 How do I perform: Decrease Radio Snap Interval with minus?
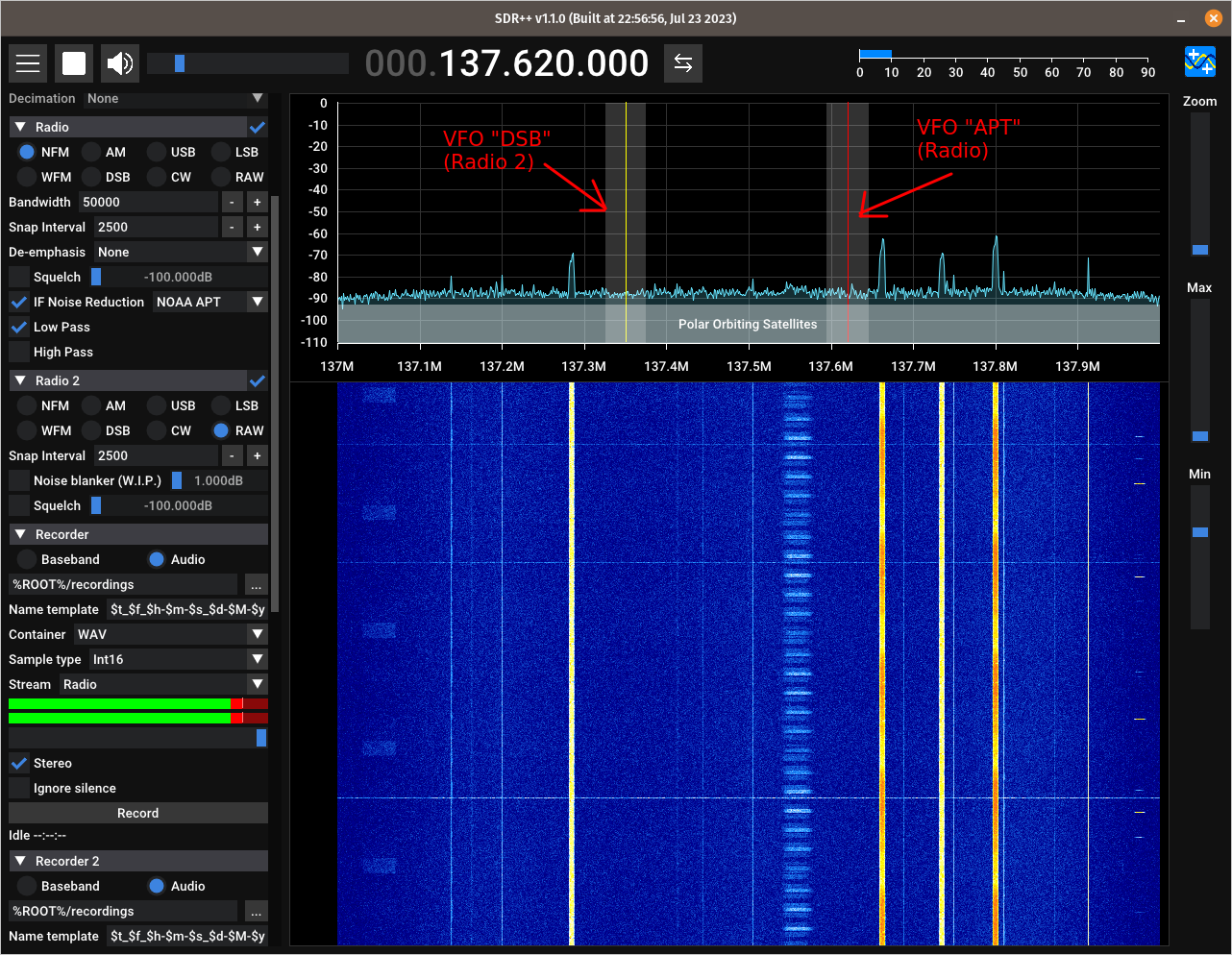(232, 227)
